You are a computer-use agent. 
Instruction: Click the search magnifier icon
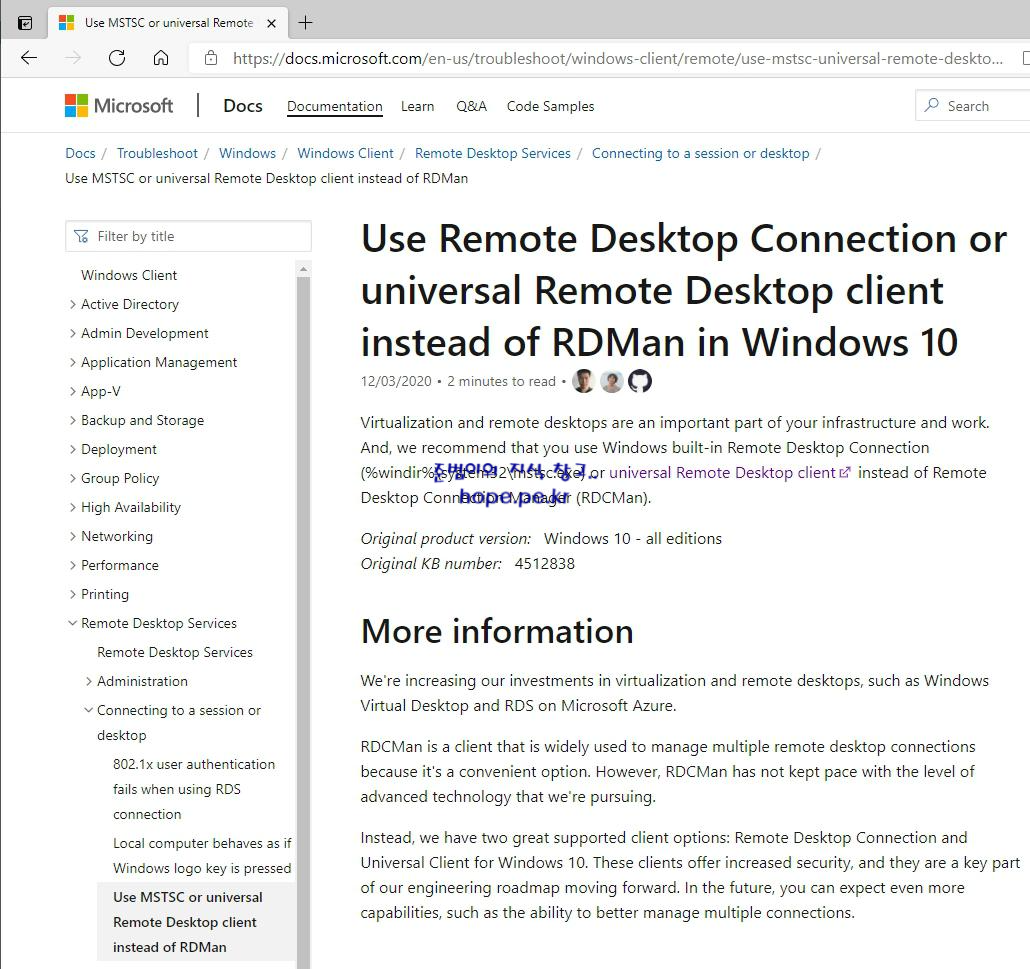tap(931, 105)
